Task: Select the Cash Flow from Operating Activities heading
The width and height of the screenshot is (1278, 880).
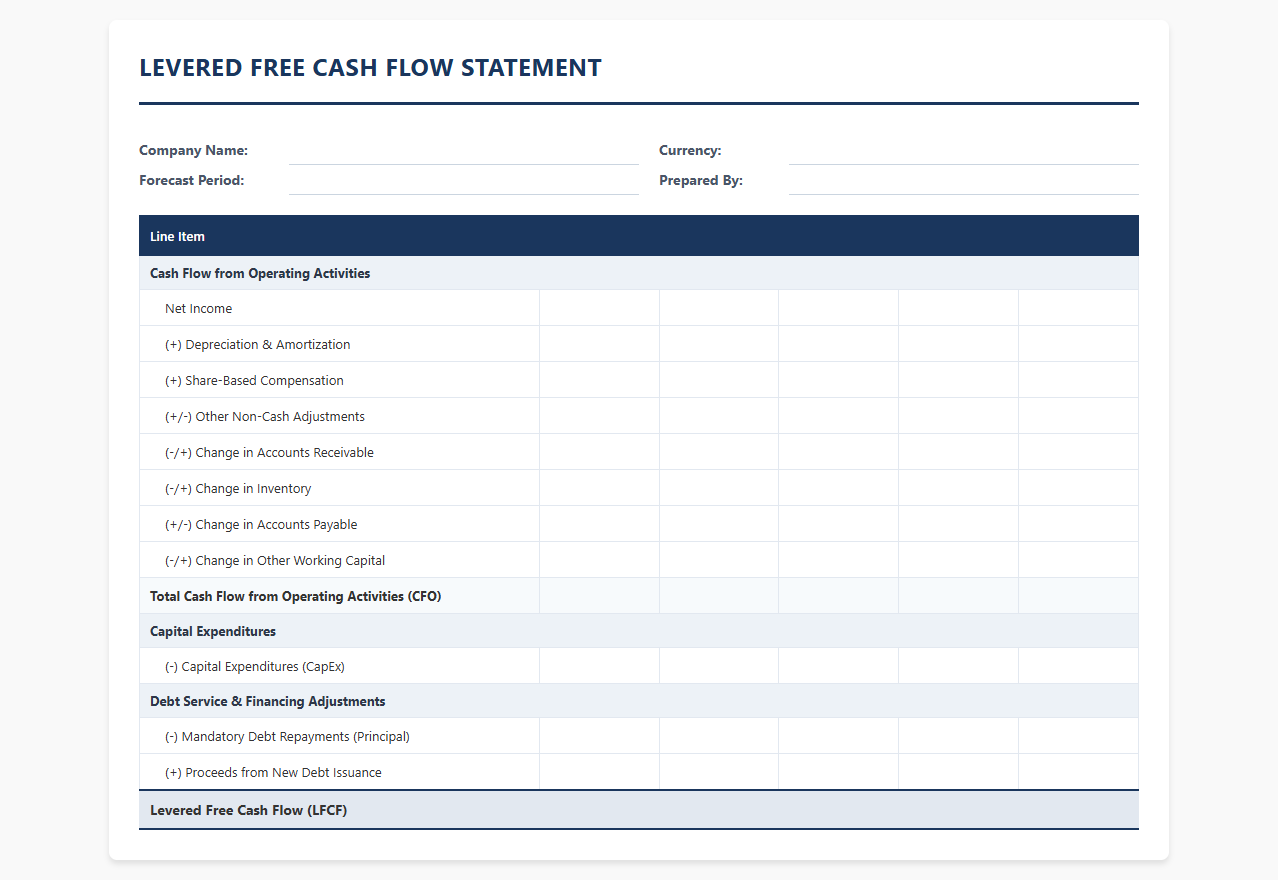Action: click(260, 273)
